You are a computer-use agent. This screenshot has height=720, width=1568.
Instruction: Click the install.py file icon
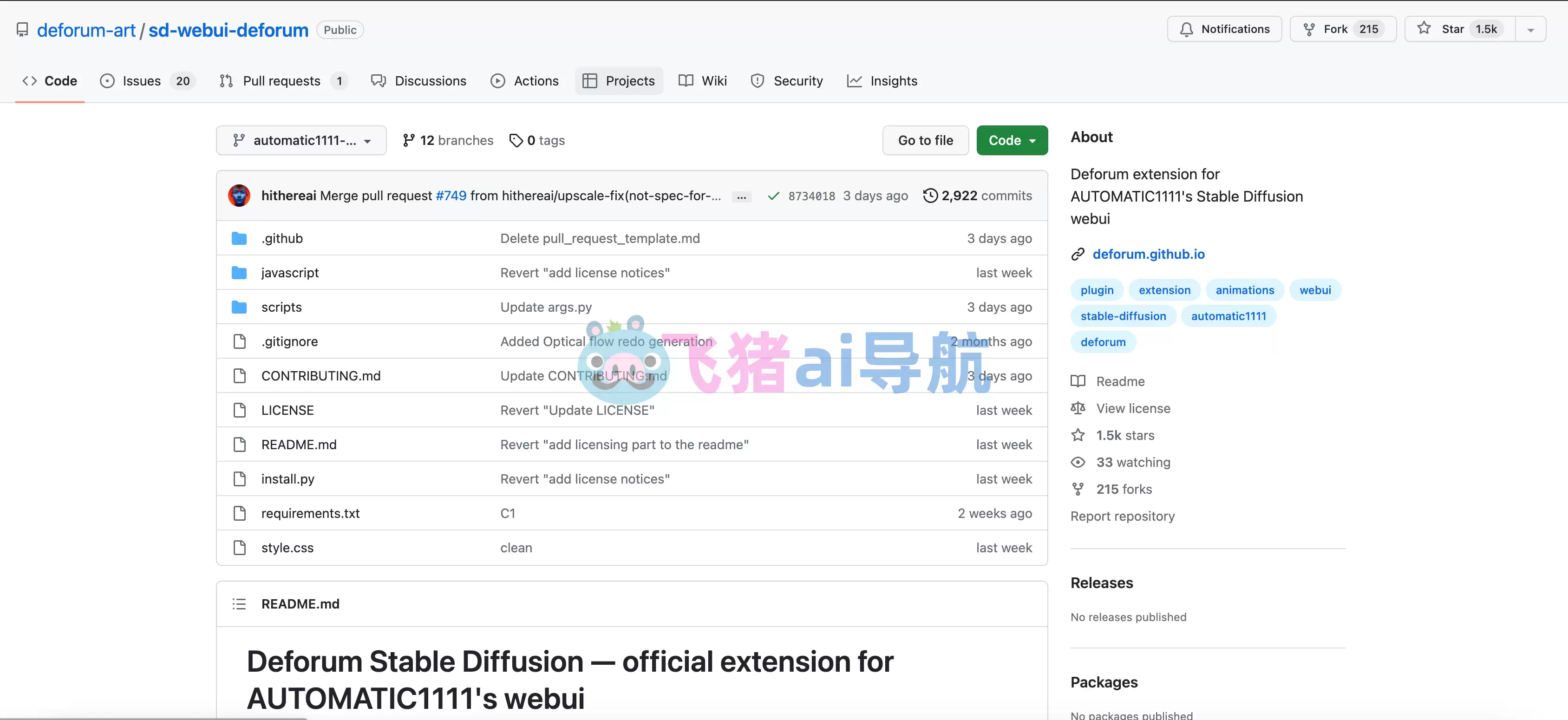tap(239, 479)
